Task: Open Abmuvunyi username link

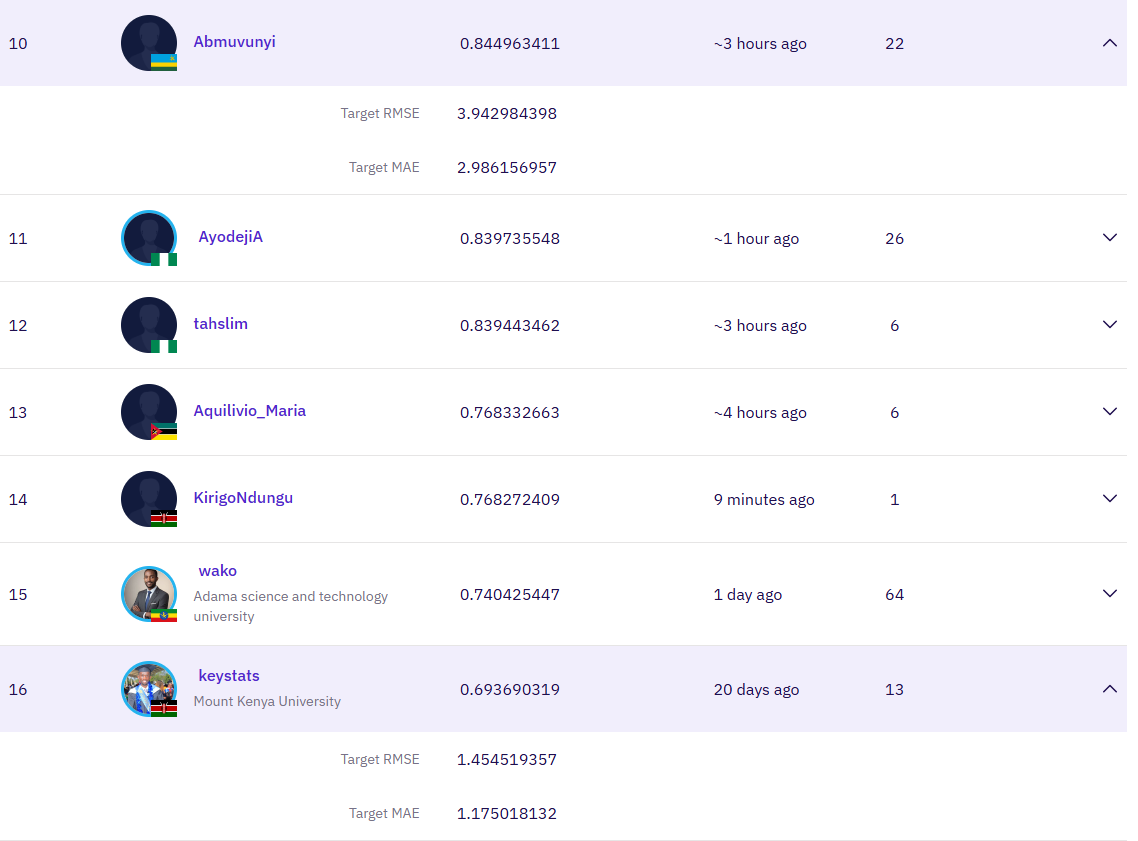Action: [234, 42]
